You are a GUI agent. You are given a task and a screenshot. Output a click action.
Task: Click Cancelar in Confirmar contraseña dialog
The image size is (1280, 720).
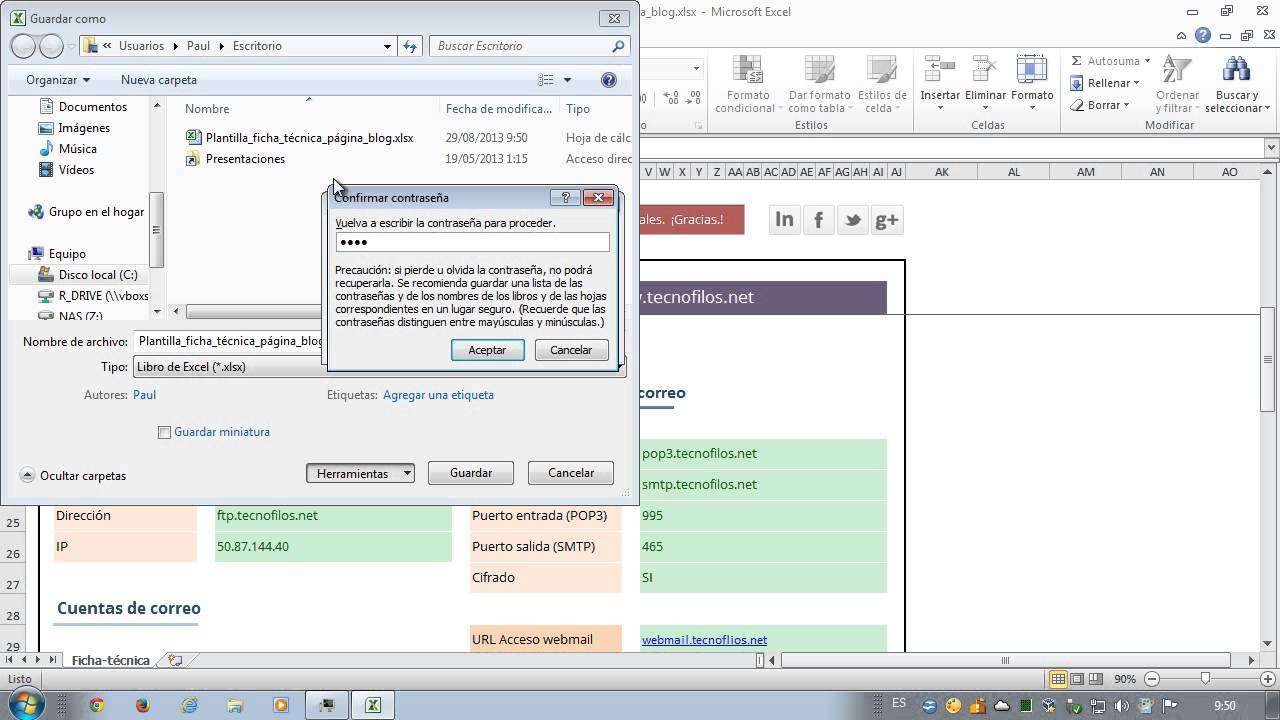click(571, 350)
